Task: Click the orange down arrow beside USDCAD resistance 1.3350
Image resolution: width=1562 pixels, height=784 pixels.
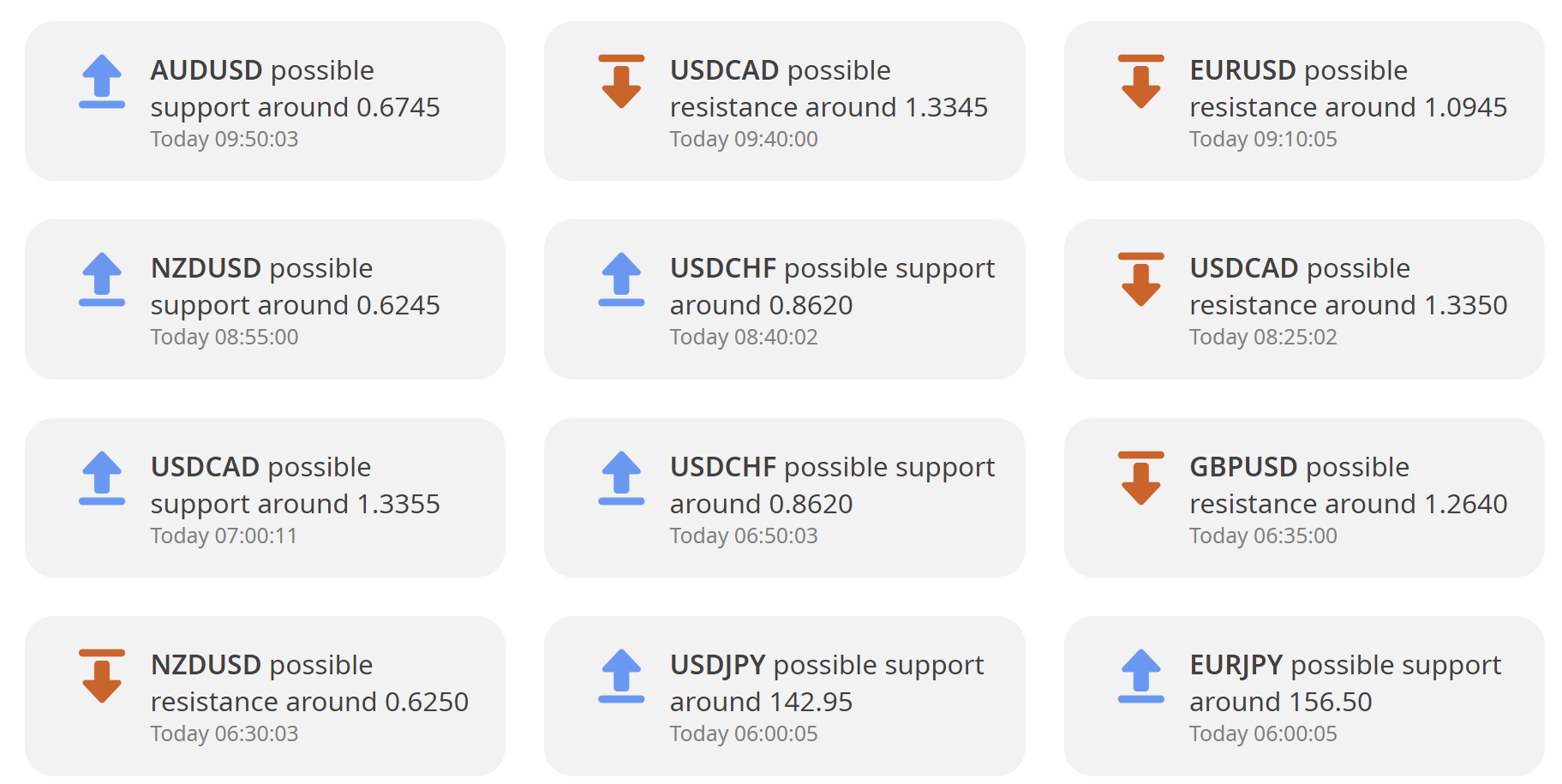Action: point(1140,279)
